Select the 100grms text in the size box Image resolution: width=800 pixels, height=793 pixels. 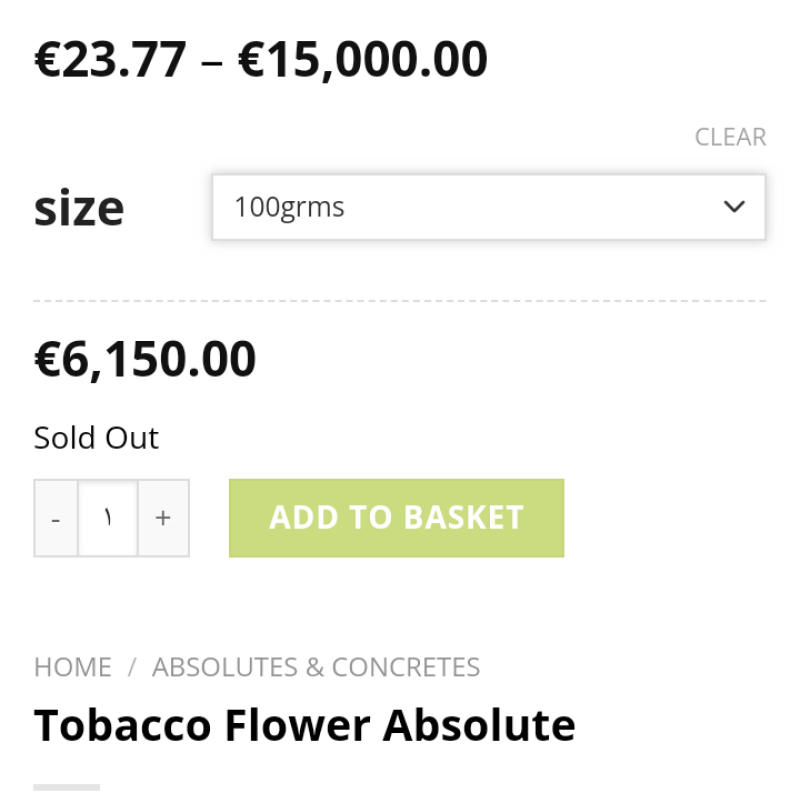(x=289, y=207)
